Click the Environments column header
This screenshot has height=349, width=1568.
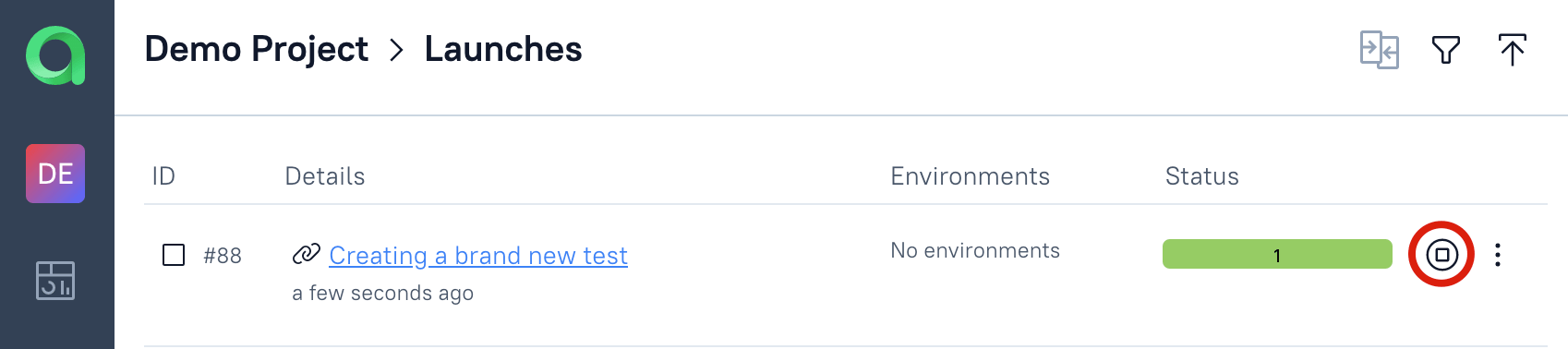click(970, 176)
